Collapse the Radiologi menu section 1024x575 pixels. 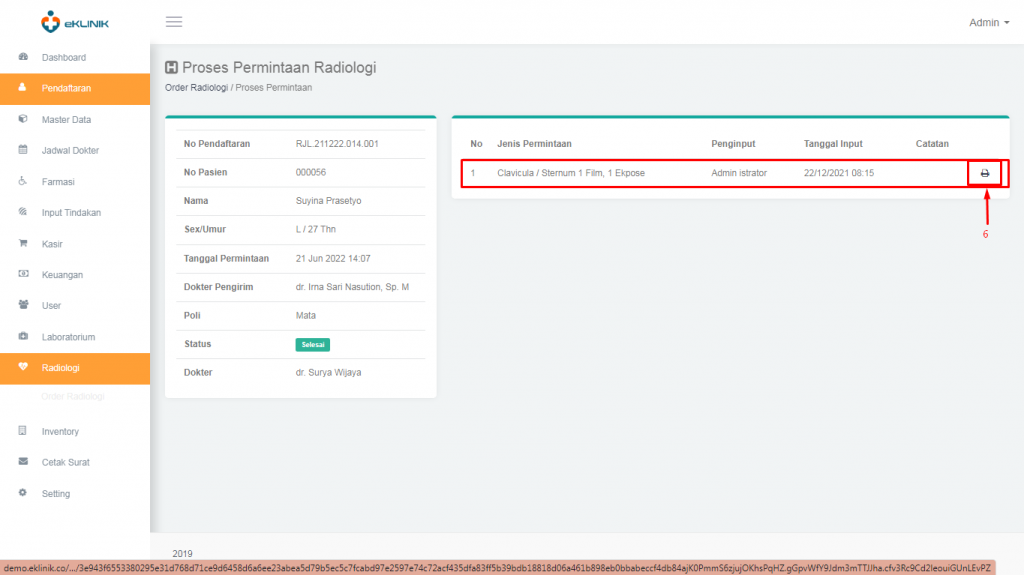pos(60,368)
